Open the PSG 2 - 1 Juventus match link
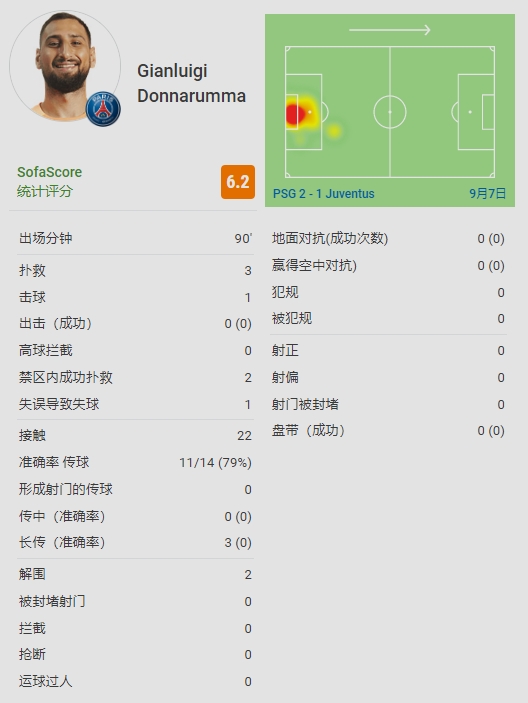The image size is (528, 703). (x=324, y=194)
